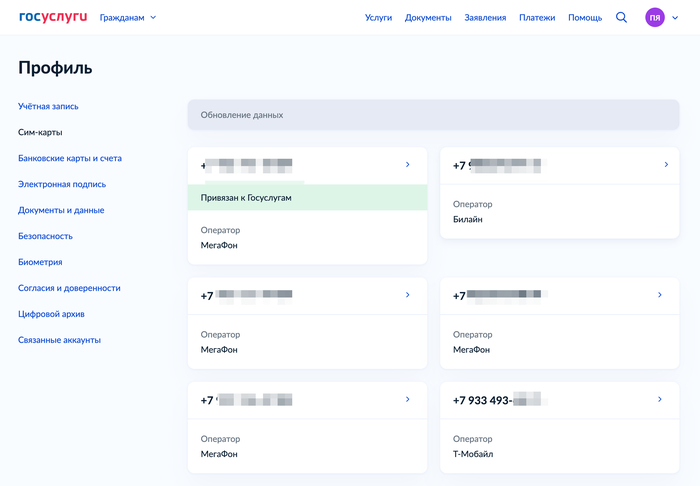The height and width of the screenshot is (486, 700).
Task: Open Учётная запись section
Action: (x=48, y=106)
